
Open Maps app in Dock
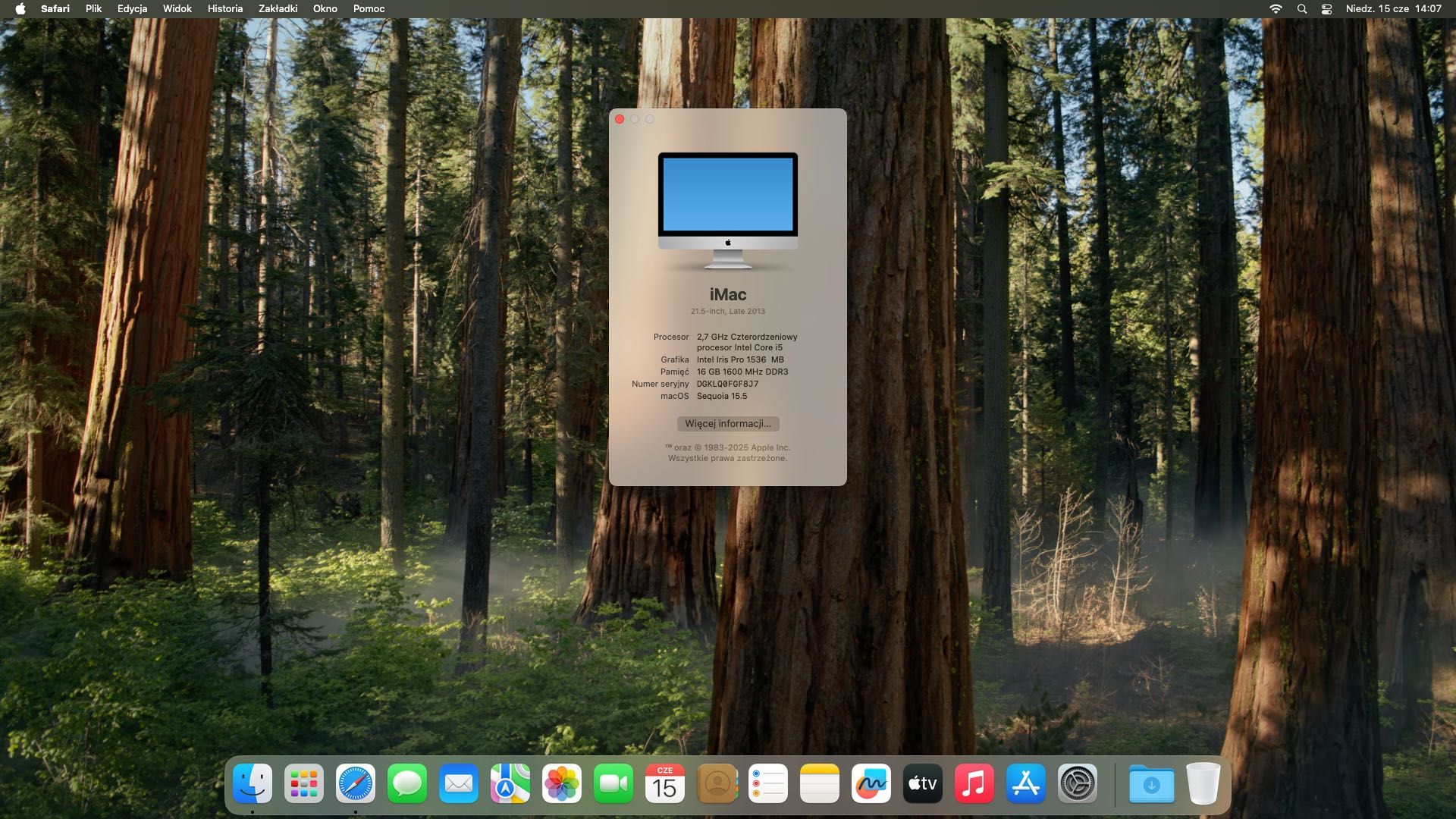(x=510, y=783)
